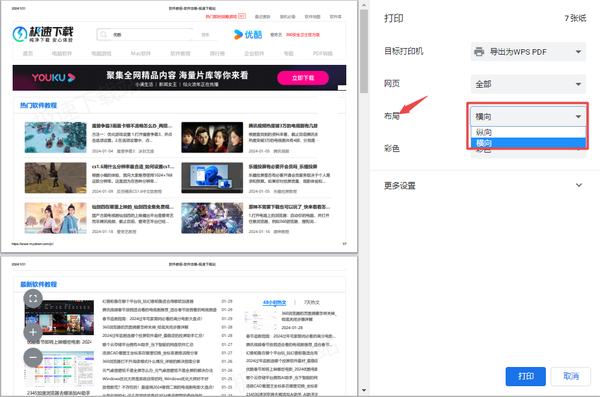This screenshot has height=397, width=600.
Task: Click the 布局 label
Action: point(392,116)
